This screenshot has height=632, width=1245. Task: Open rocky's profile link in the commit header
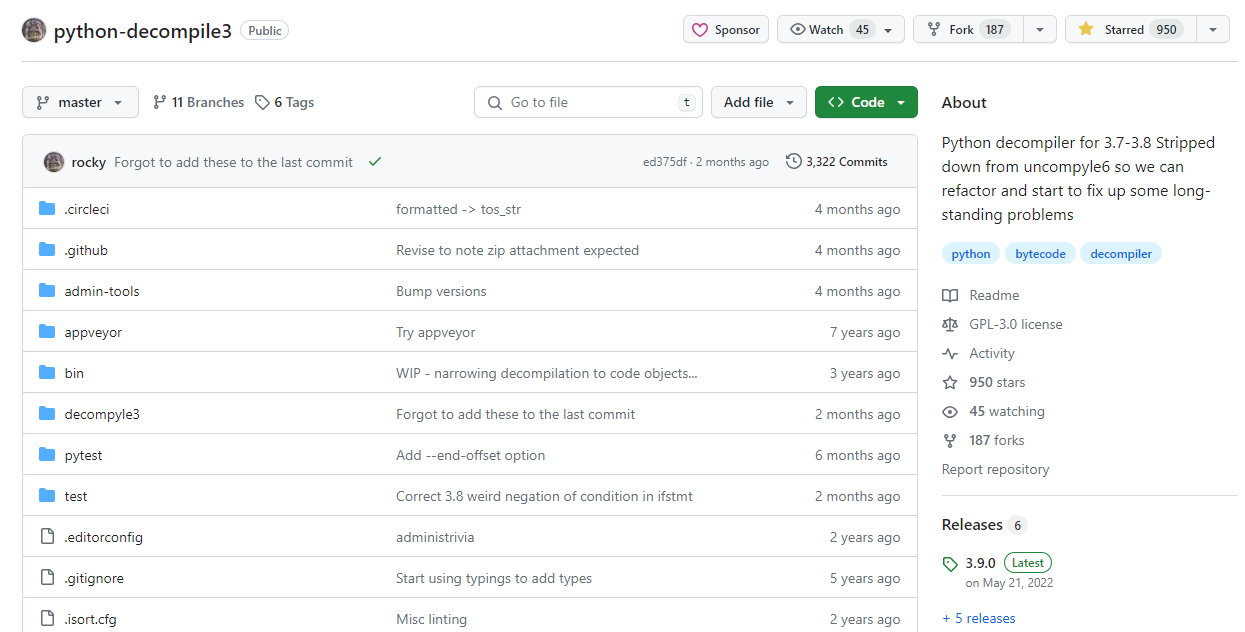(89, 162)
